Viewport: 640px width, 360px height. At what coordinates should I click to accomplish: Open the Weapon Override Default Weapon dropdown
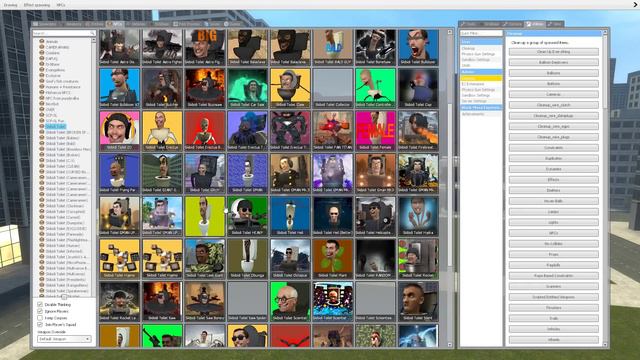[x=64, y=339]
